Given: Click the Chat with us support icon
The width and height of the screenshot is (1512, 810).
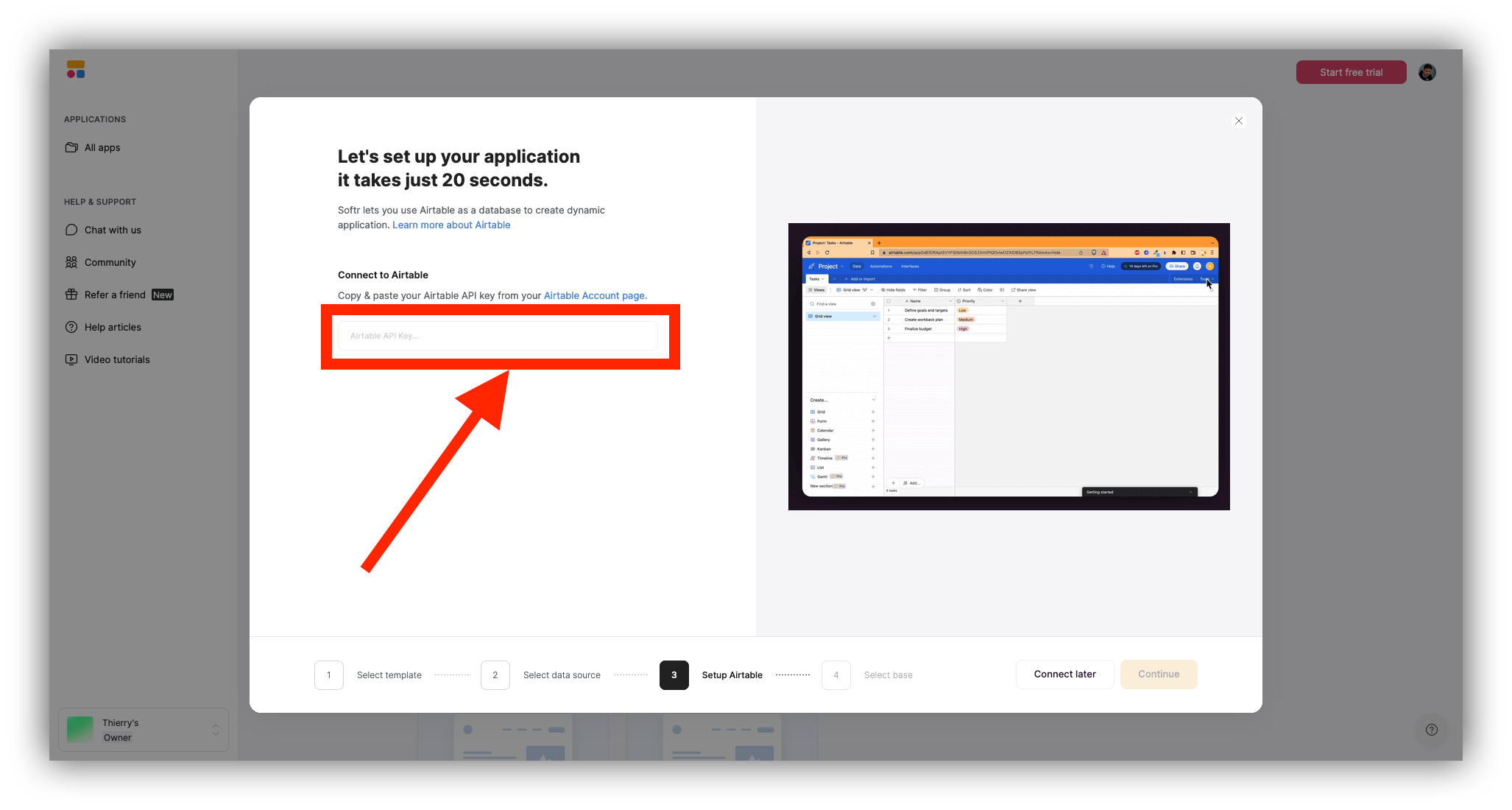Looking at the screenshot, I should point(72,229).
